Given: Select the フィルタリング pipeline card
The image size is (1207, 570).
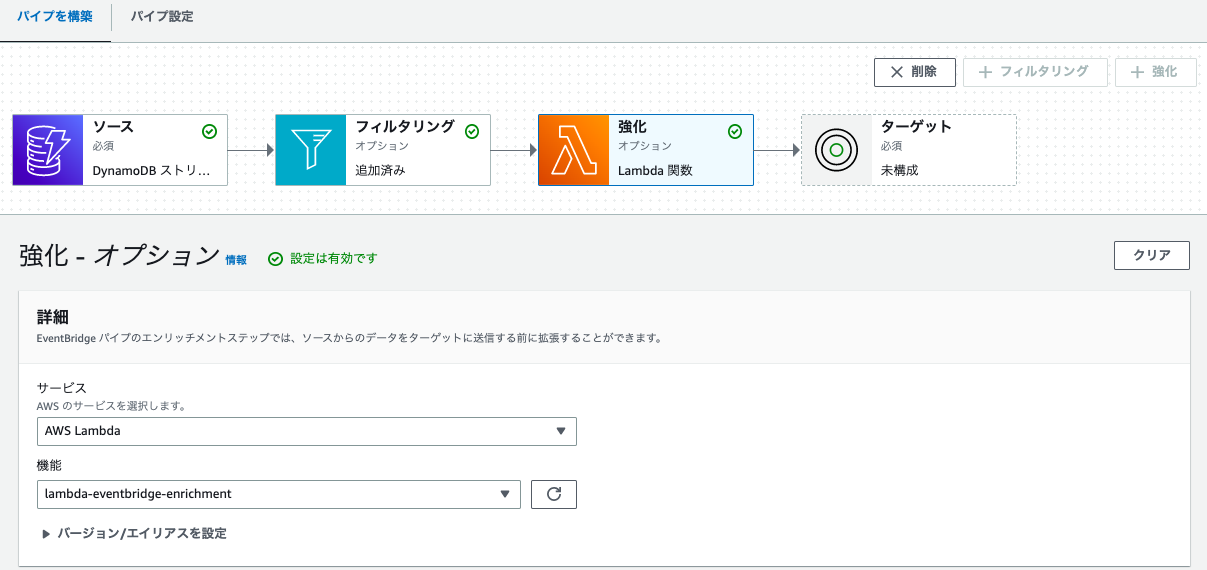Looking at the screenshot, I should pos(383,150).
